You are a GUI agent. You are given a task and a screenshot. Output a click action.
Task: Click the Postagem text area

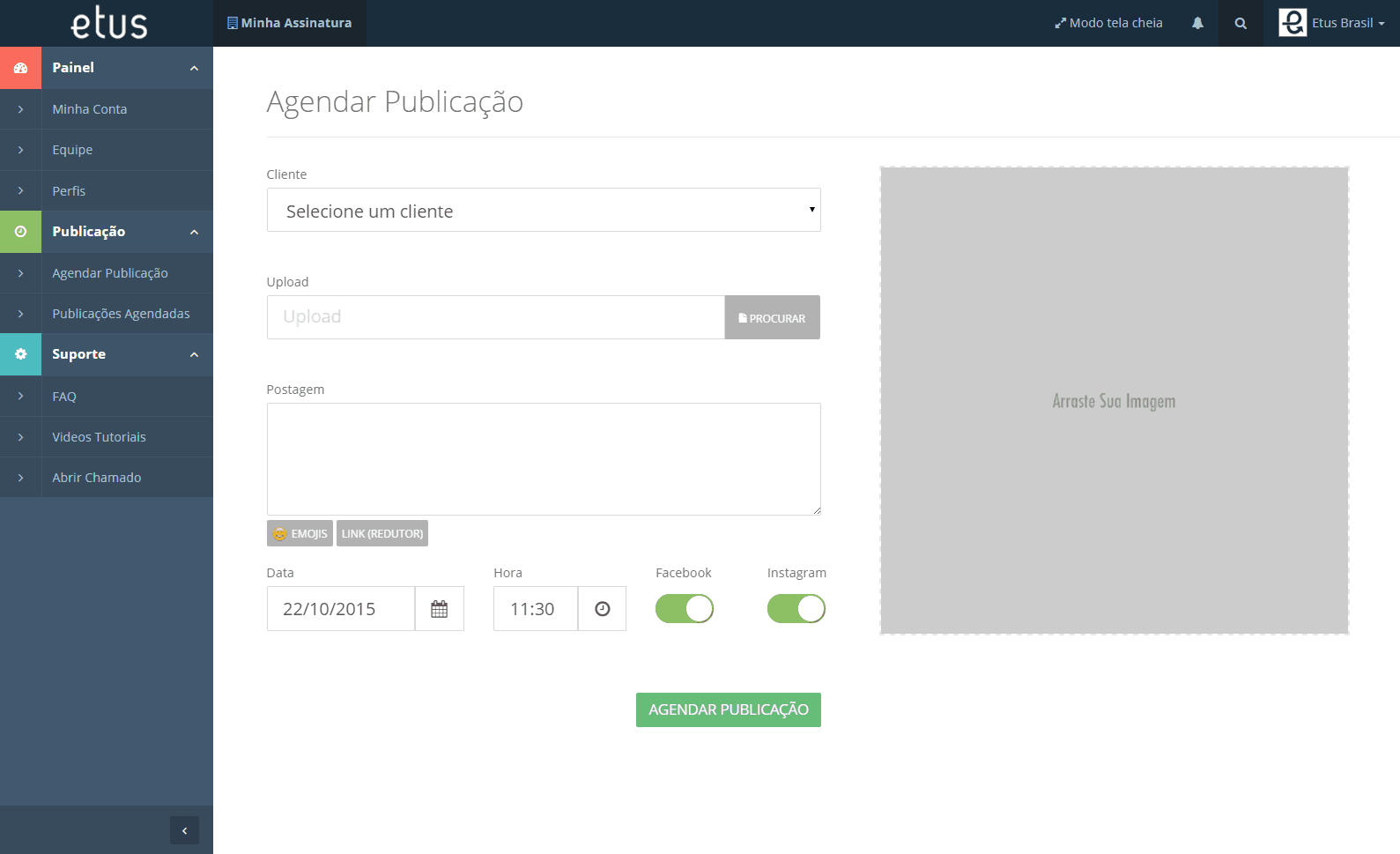click(544, 459)
